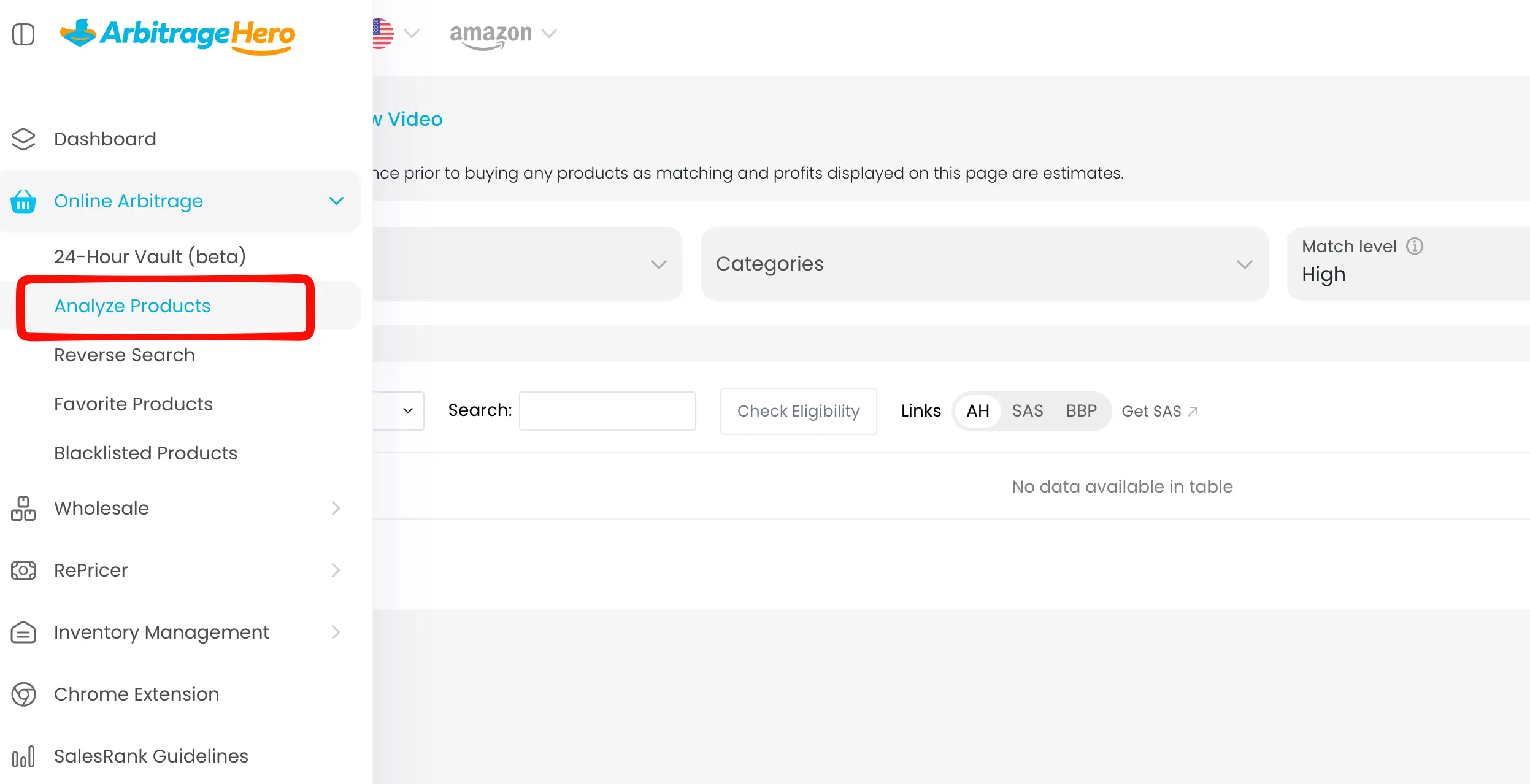Screen dimensions: 1530x784
Task: Open the Categories dropdown
Action: (984, 264)
